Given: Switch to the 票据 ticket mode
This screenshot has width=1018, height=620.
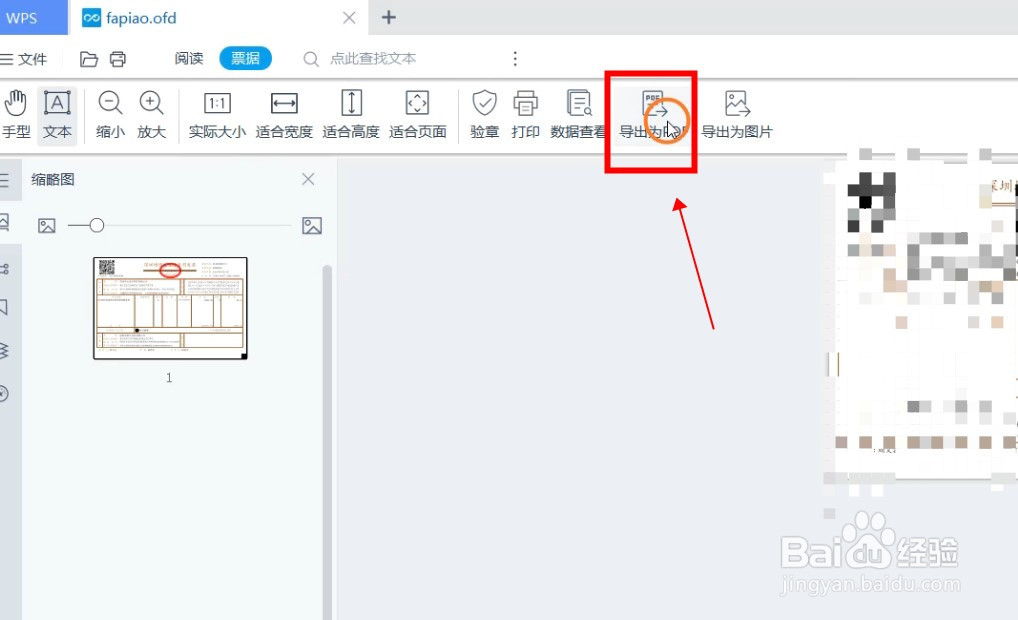Looking at the screenshot, I should pyautogui.click(x=246, y=58).
